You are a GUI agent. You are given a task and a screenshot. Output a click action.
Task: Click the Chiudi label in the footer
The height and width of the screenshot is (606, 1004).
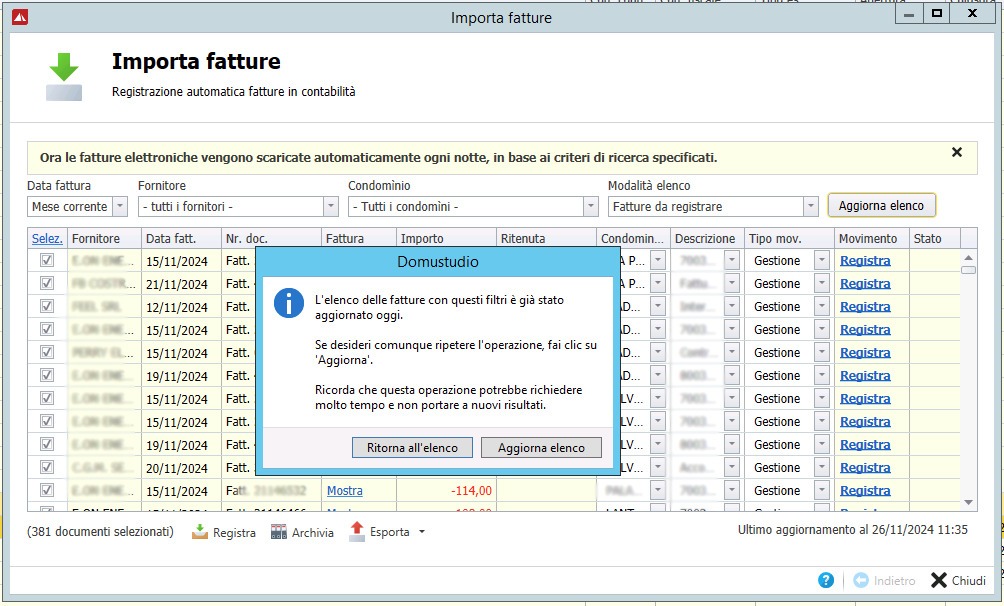click(968, 580)
